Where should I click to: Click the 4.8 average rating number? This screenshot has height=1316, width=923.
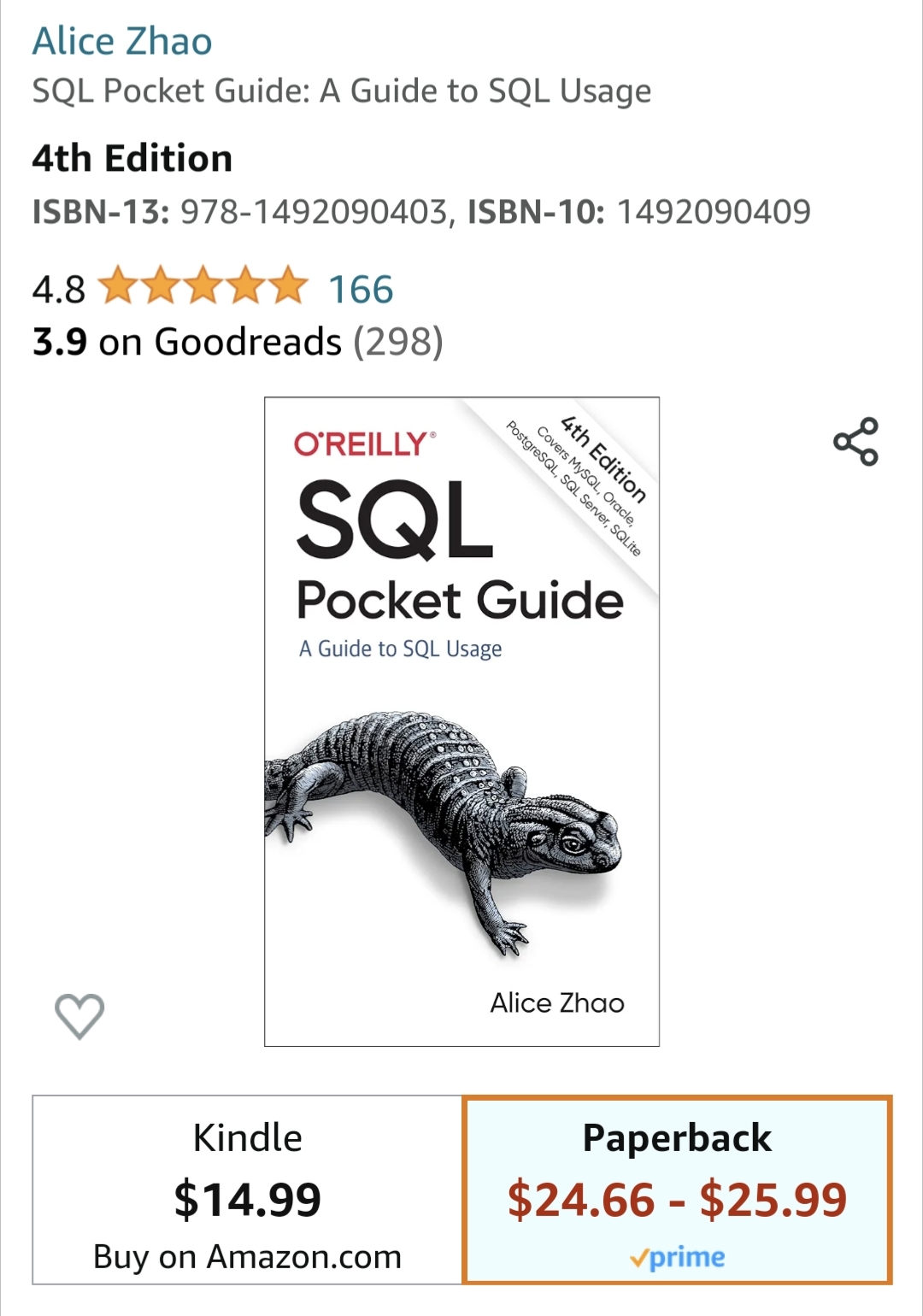point(59,289)
